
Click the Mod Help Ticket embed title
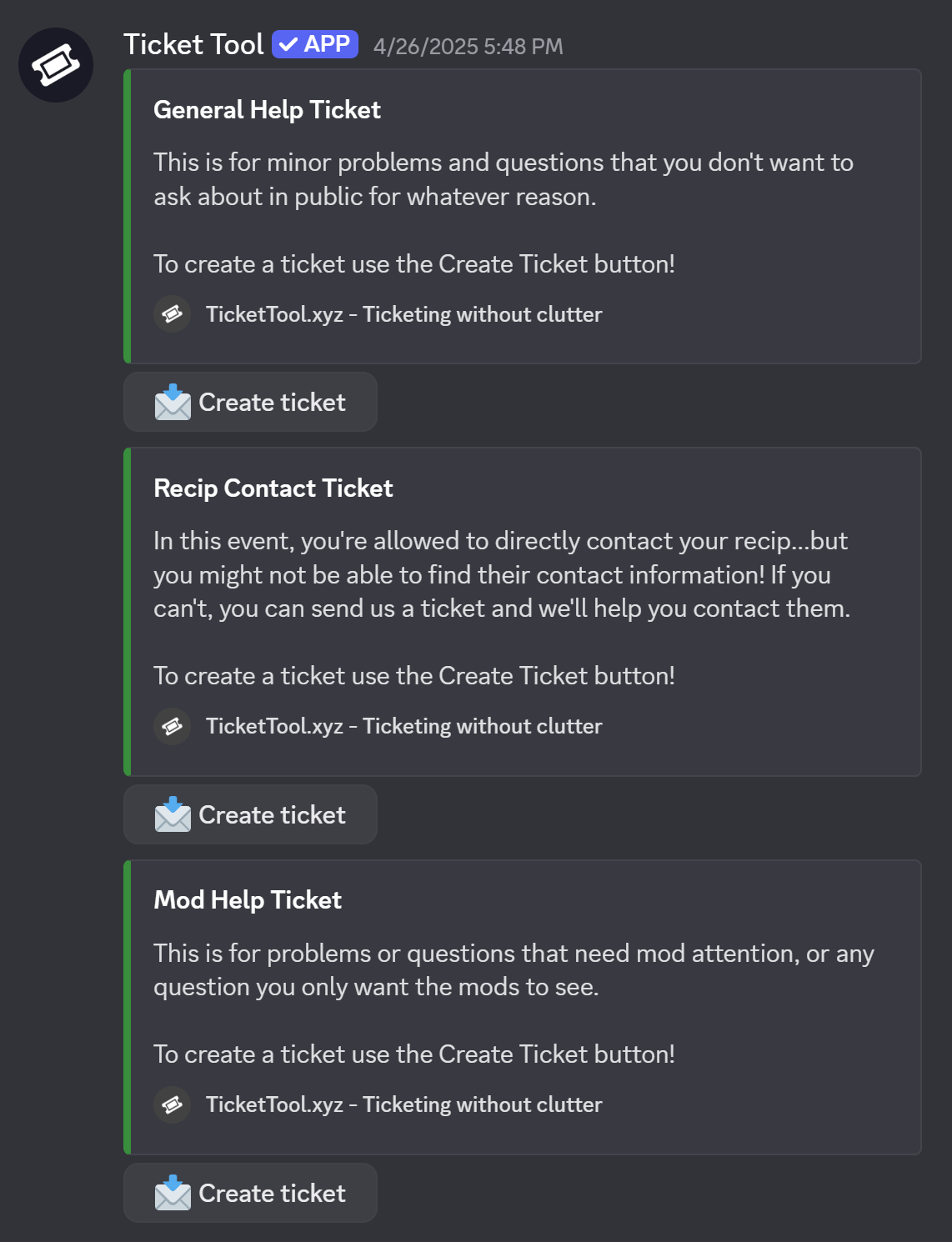pos(247,900)
